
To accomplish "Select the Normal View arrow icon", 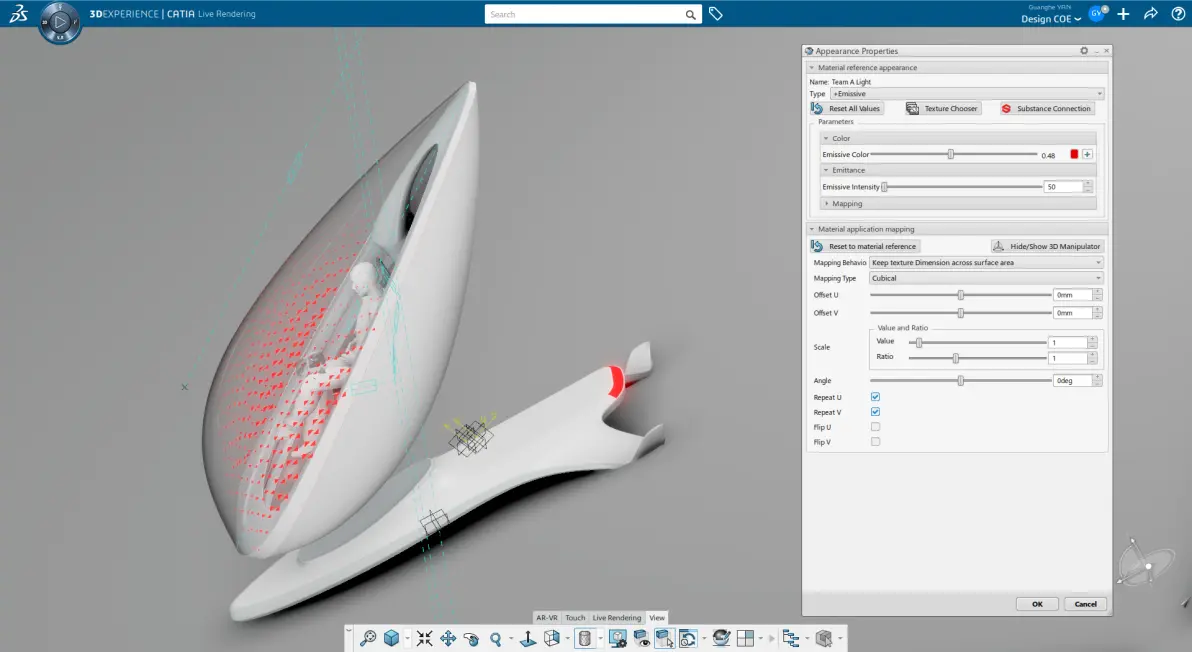I will pyautogui.click(x=528, y=638).
